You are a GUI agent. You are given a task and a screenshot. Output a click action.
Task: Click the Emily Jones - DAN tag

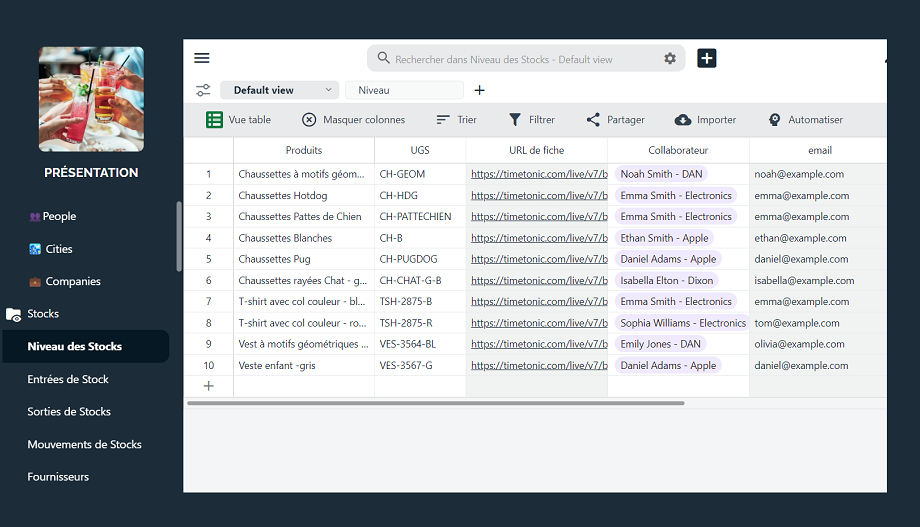click(660, 344)
